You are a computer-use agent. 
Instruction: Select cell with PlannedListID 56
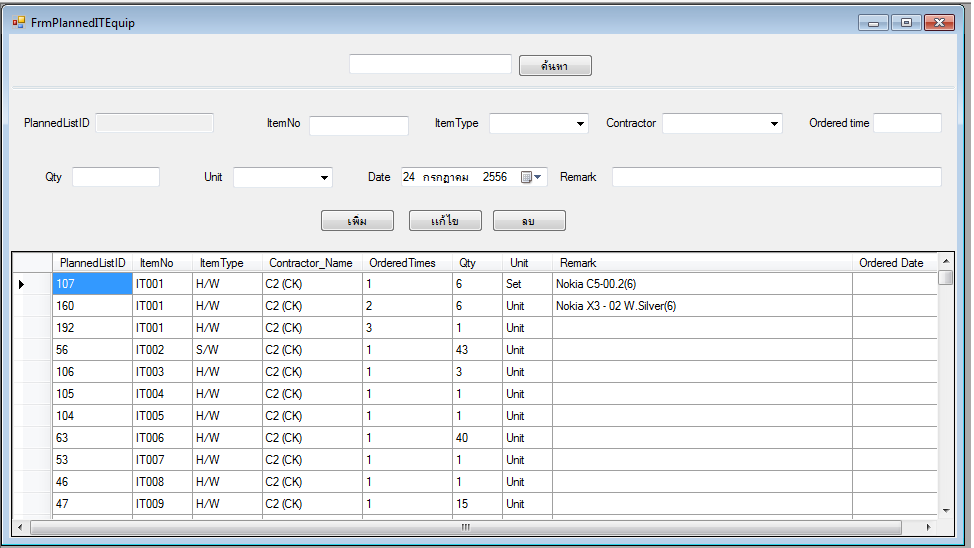pos(93,350)
